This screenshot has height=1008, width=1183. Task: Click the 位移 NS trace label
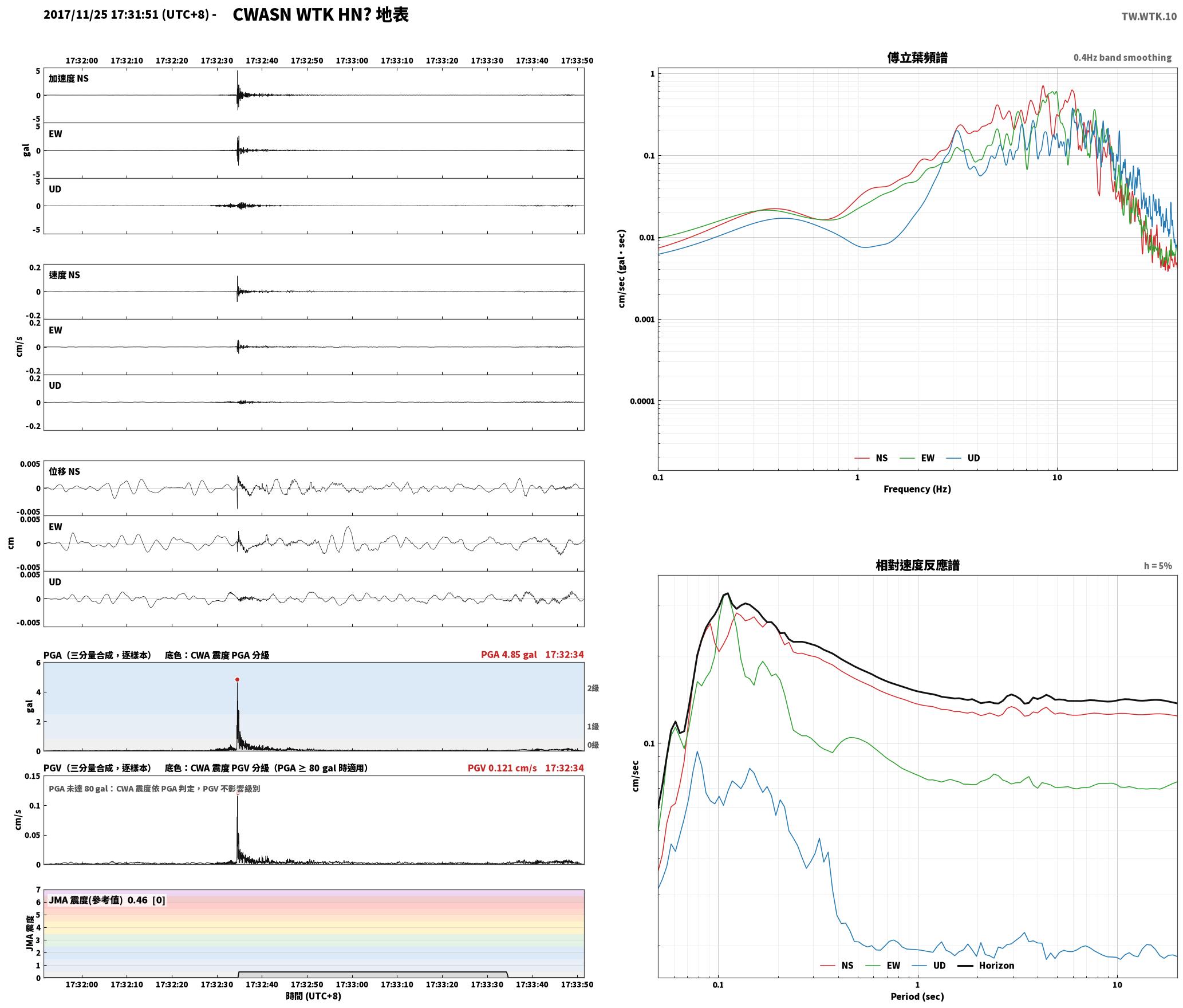[64, 471]
